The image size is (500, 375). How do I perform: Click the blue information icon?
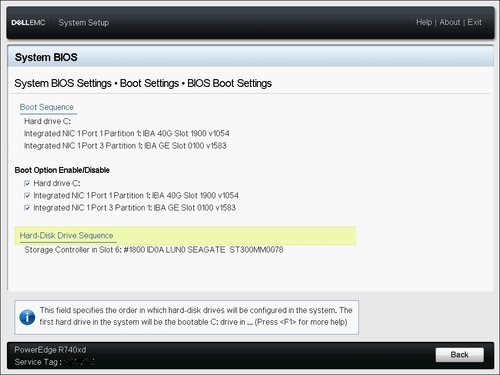[x=27, y=317]
